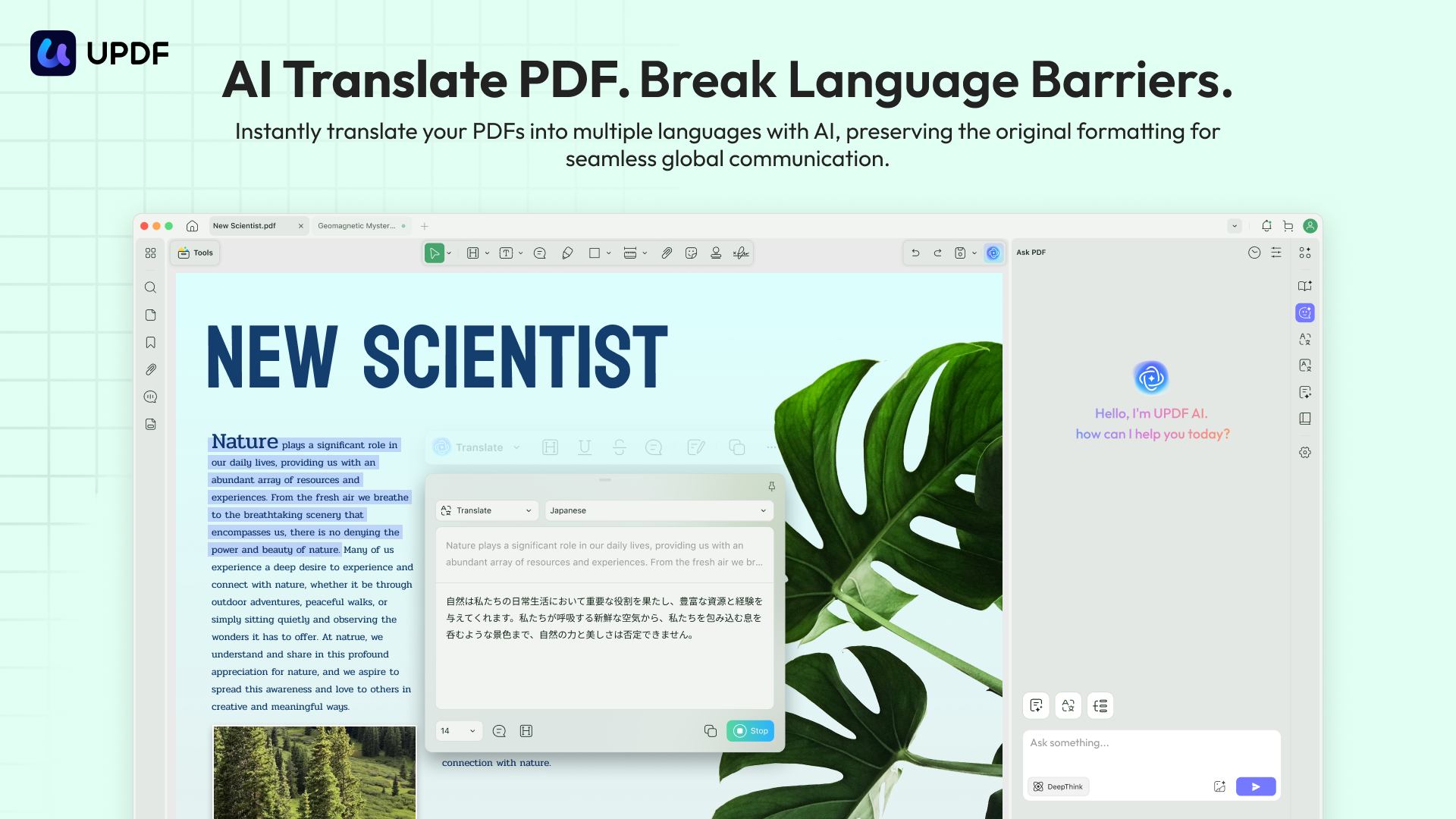Open the AI Translate icon in right sidebar

[1304, 339]
